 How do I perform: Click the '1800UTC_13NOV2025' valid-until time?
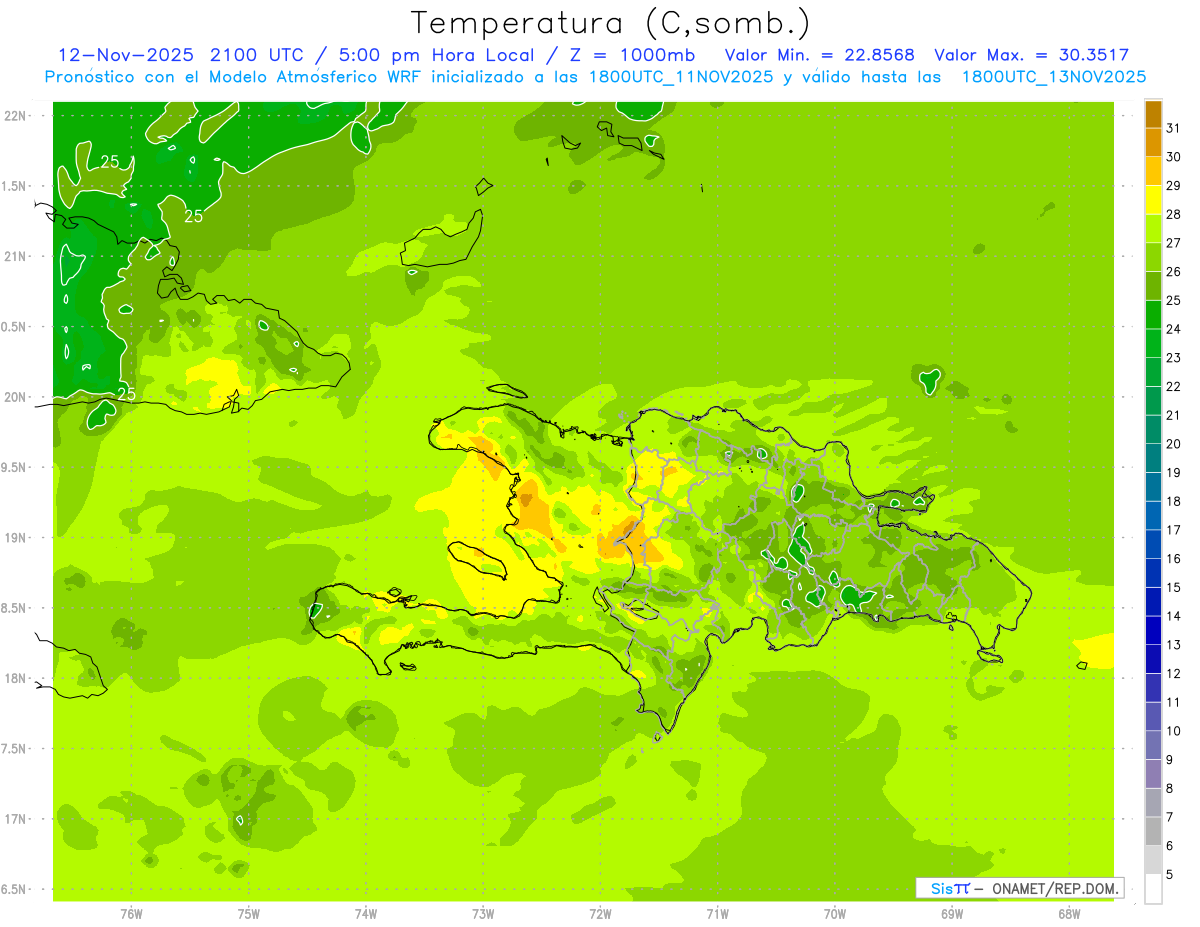pyautogui.click(x=1054, y=77)
